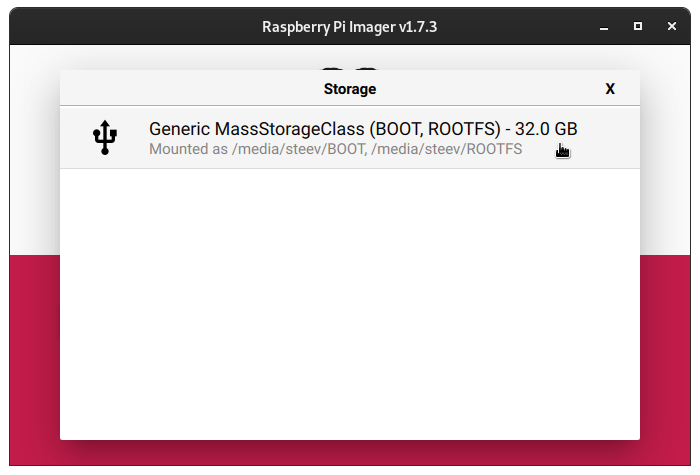Click the white area left of dialog
Screen dimensions: 700x475
pyautogui.click(x=34, y=150)
